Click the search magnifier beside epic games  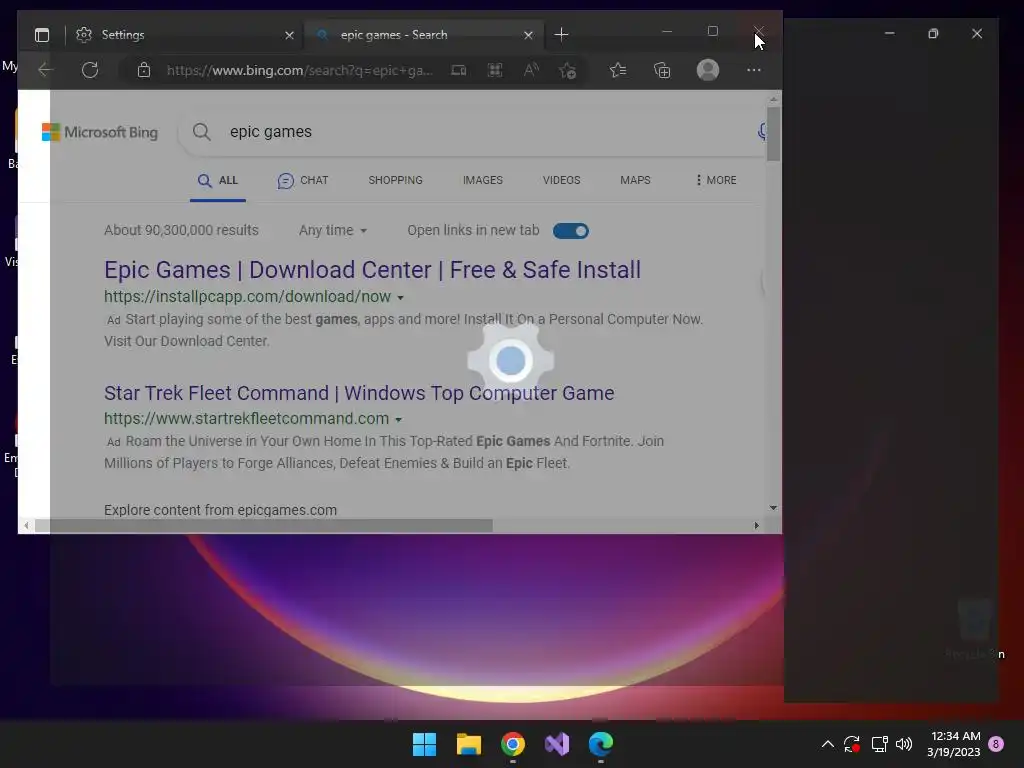click(202, 132)
